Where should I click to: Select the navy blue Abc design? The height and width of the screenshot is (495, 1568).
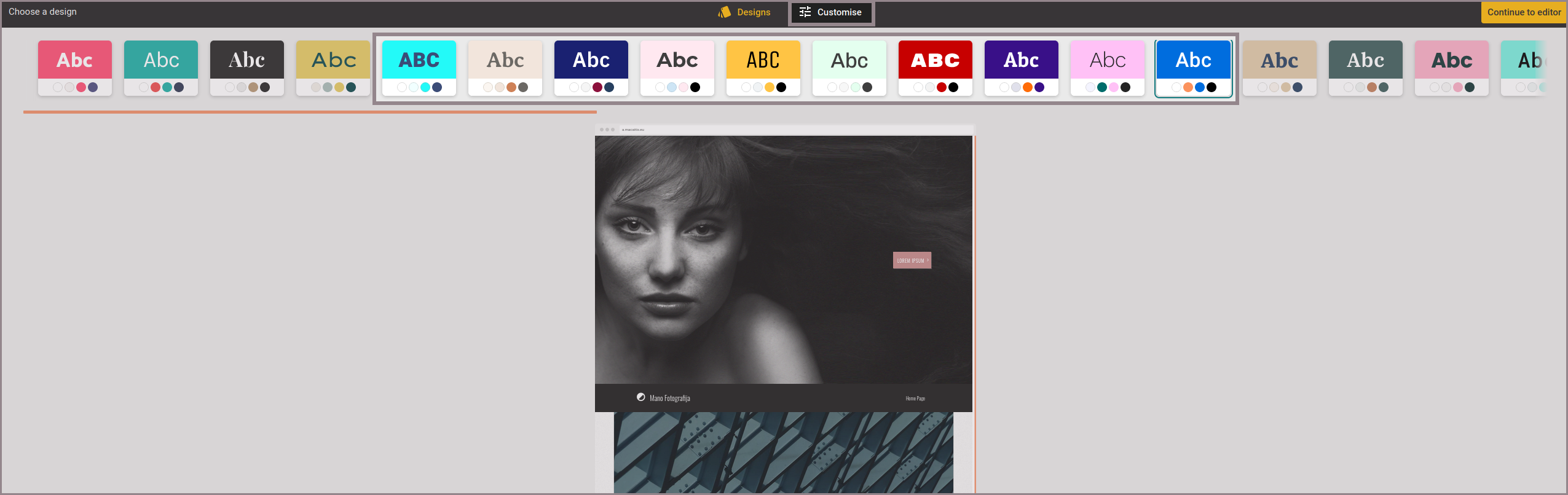[591, 60]
